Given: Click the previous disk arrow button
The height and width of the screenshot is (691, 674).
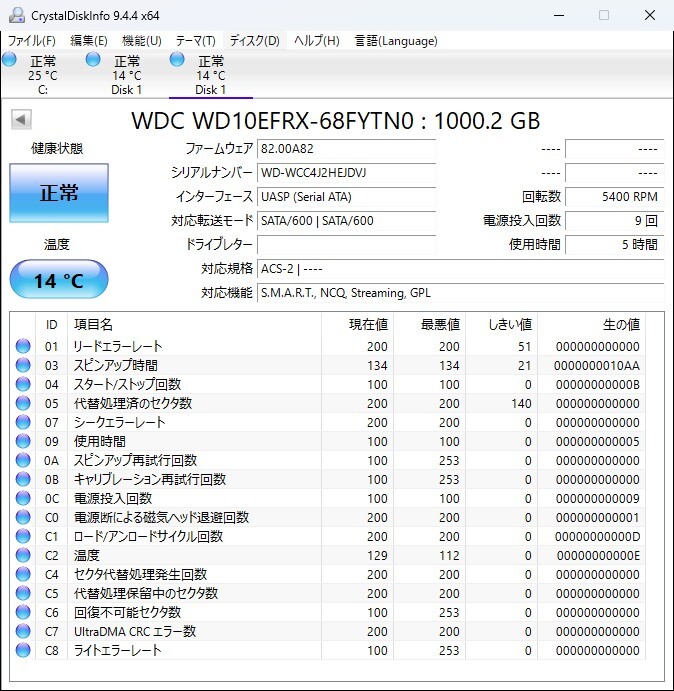Looking at the screenshot, I should click(21, 119).
